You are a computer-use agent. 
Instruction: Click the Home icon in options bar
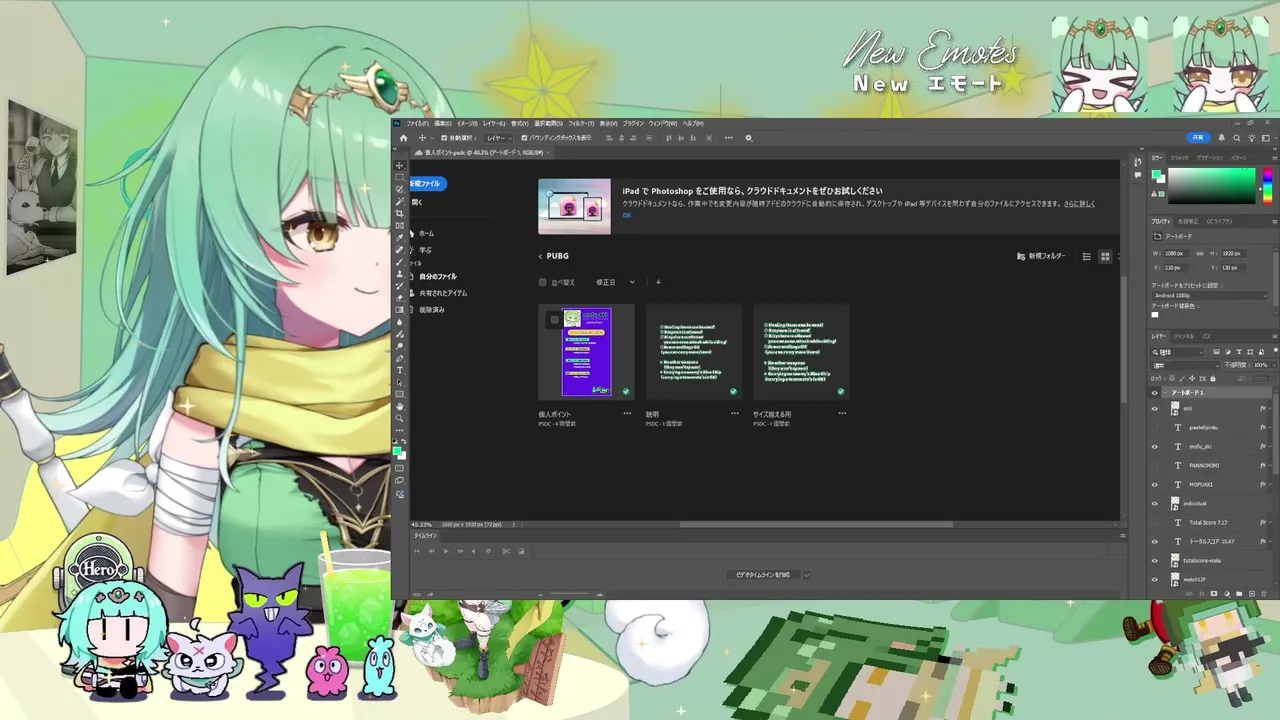[404, 138]
